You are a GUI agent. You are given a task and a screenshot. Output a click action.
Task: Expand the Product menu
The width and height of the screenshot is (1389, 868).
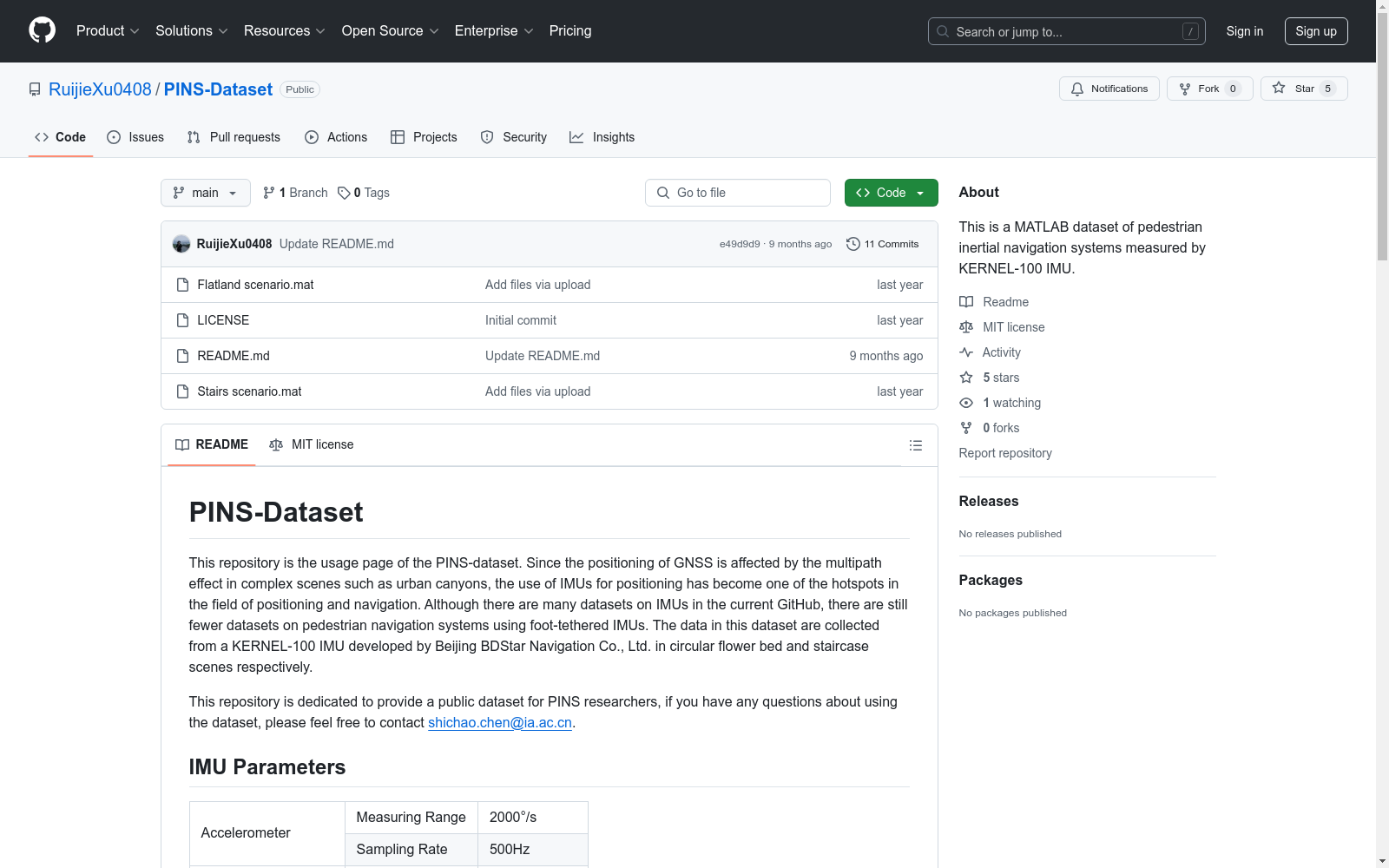tap(108, 31)
